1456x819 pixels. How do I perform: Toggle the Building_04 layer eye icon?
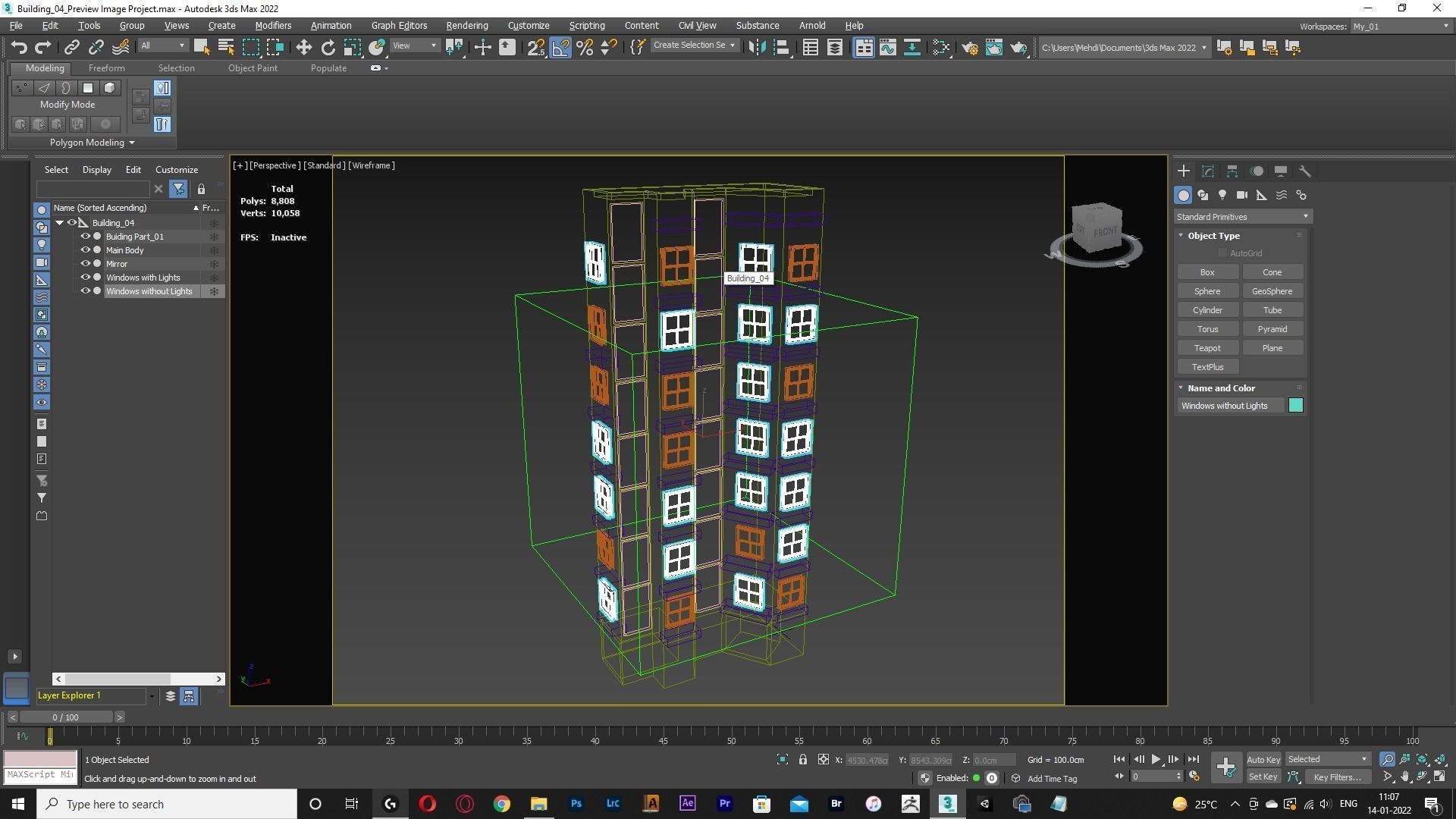coord(72,223)
